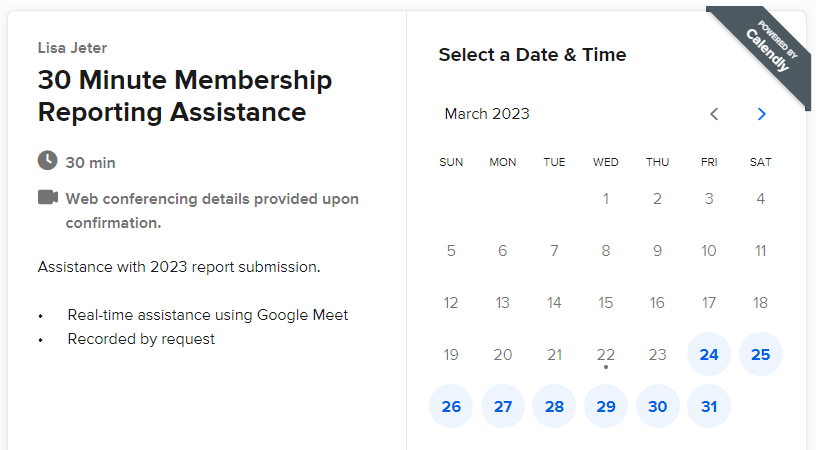The width and height of the screenshot is (816, 450).
Task: Choose March 27 as the meeting date
Action: [x=503, y=406]
